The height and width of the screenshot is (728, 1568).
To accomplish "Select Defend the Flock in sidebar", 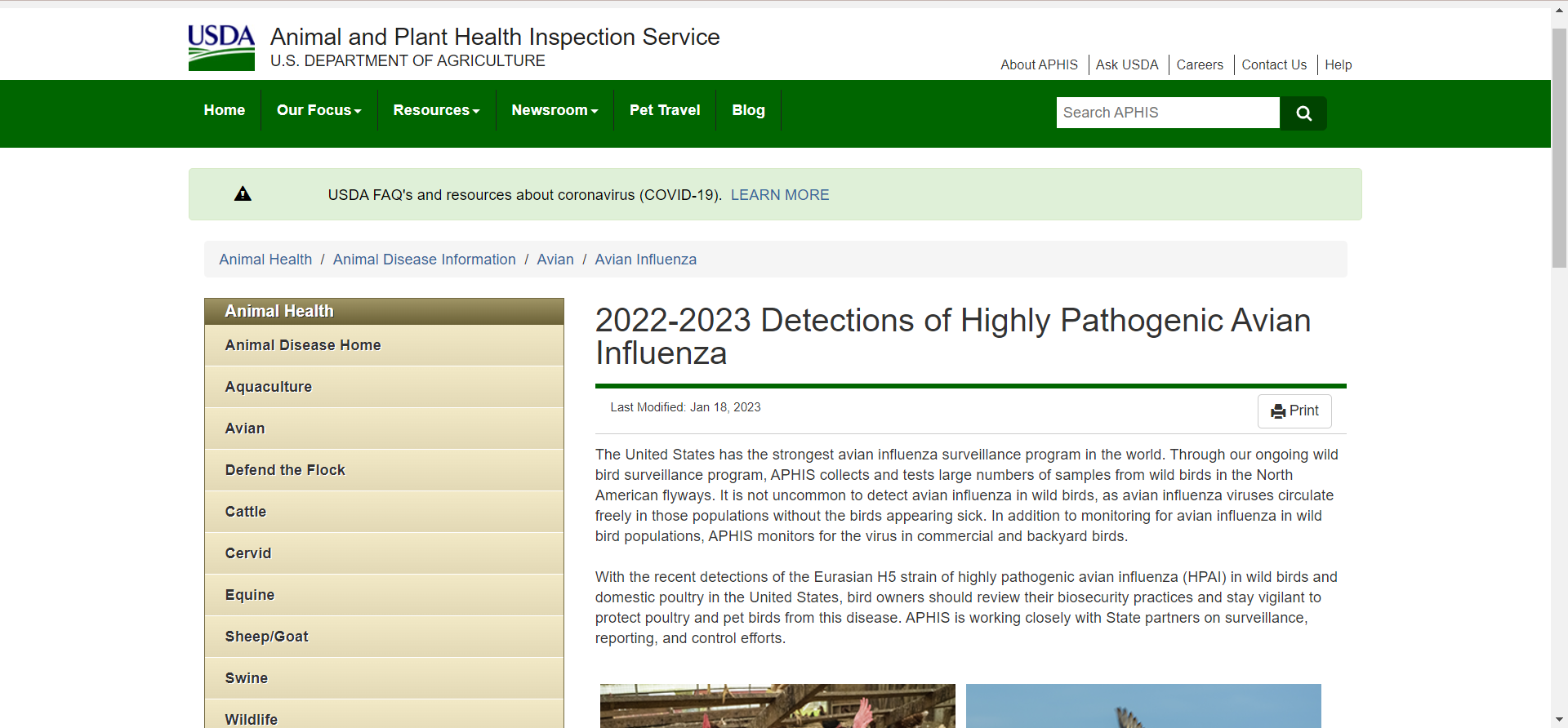I will coord(285,470).
